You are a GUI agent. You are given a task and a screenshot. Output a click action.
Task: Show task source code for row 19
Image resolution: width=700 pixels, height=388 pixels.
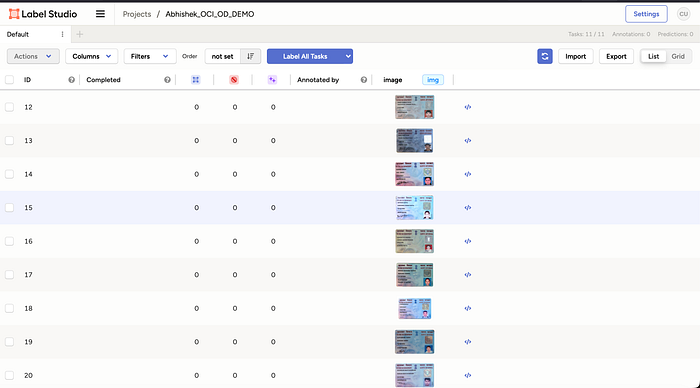(x=468, y=342)
